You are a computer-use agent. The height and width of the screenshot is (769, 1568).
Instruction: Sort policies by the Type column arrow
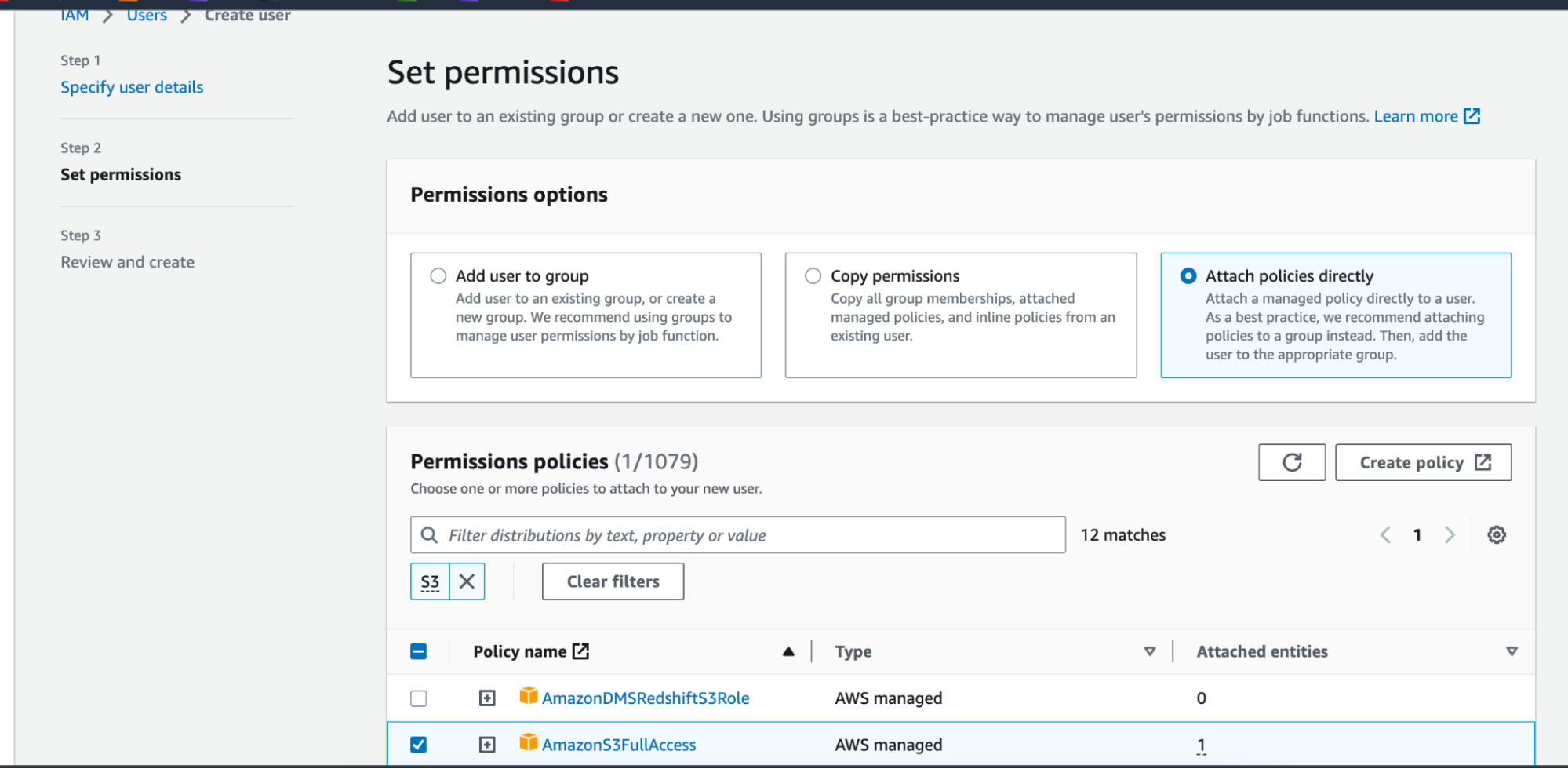pyautogui.click(x=1149, y=651)
